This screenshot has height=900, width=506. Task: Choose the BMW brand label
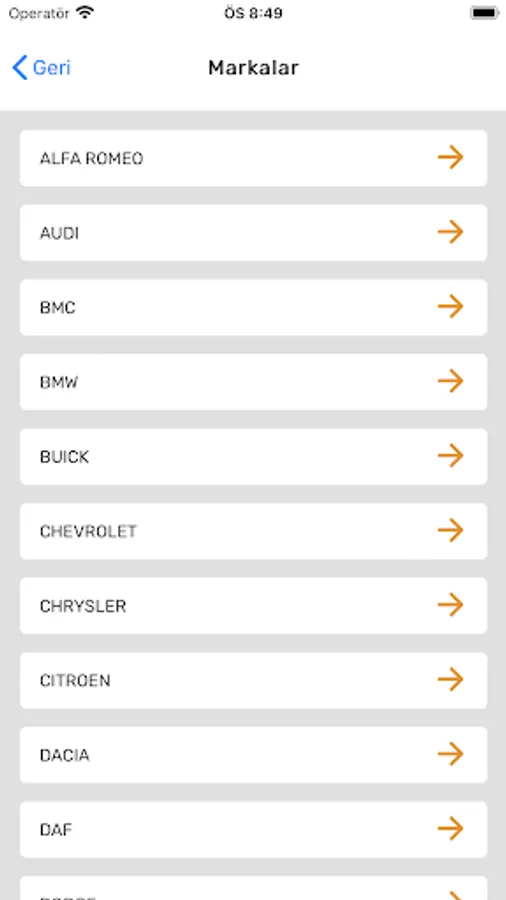[59, 383]
